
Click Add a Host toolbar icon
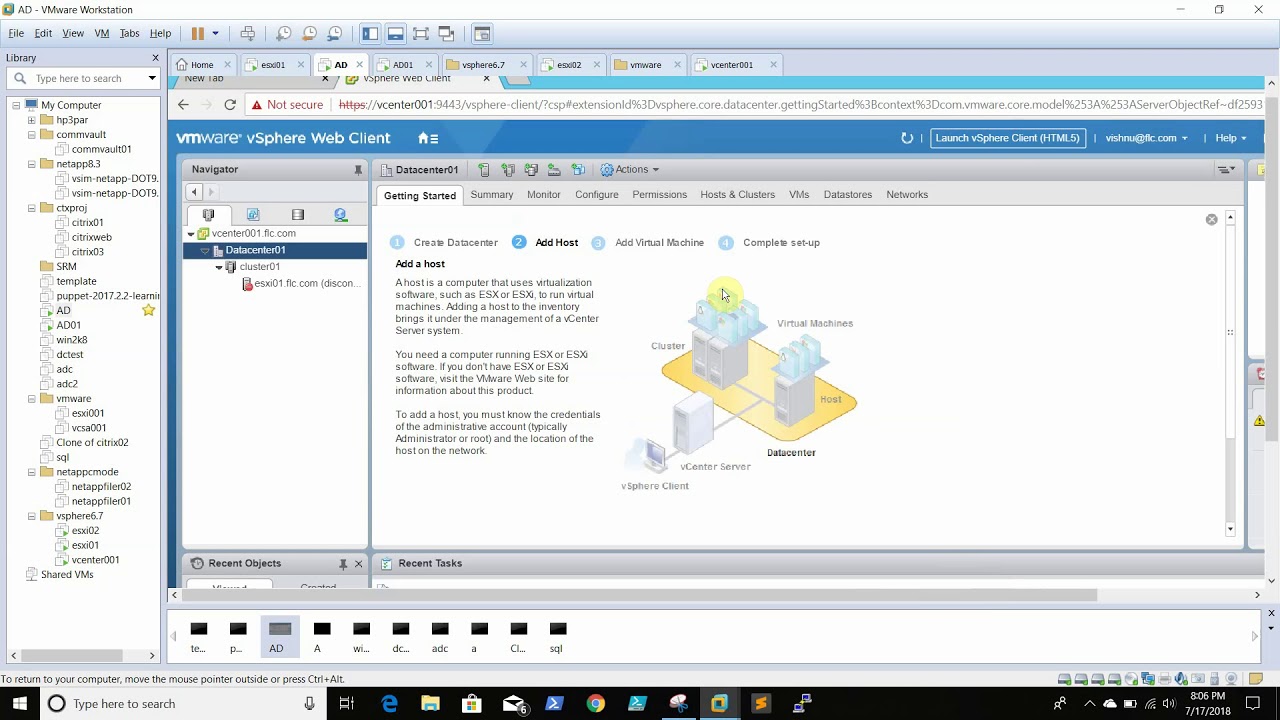(484, 170)
